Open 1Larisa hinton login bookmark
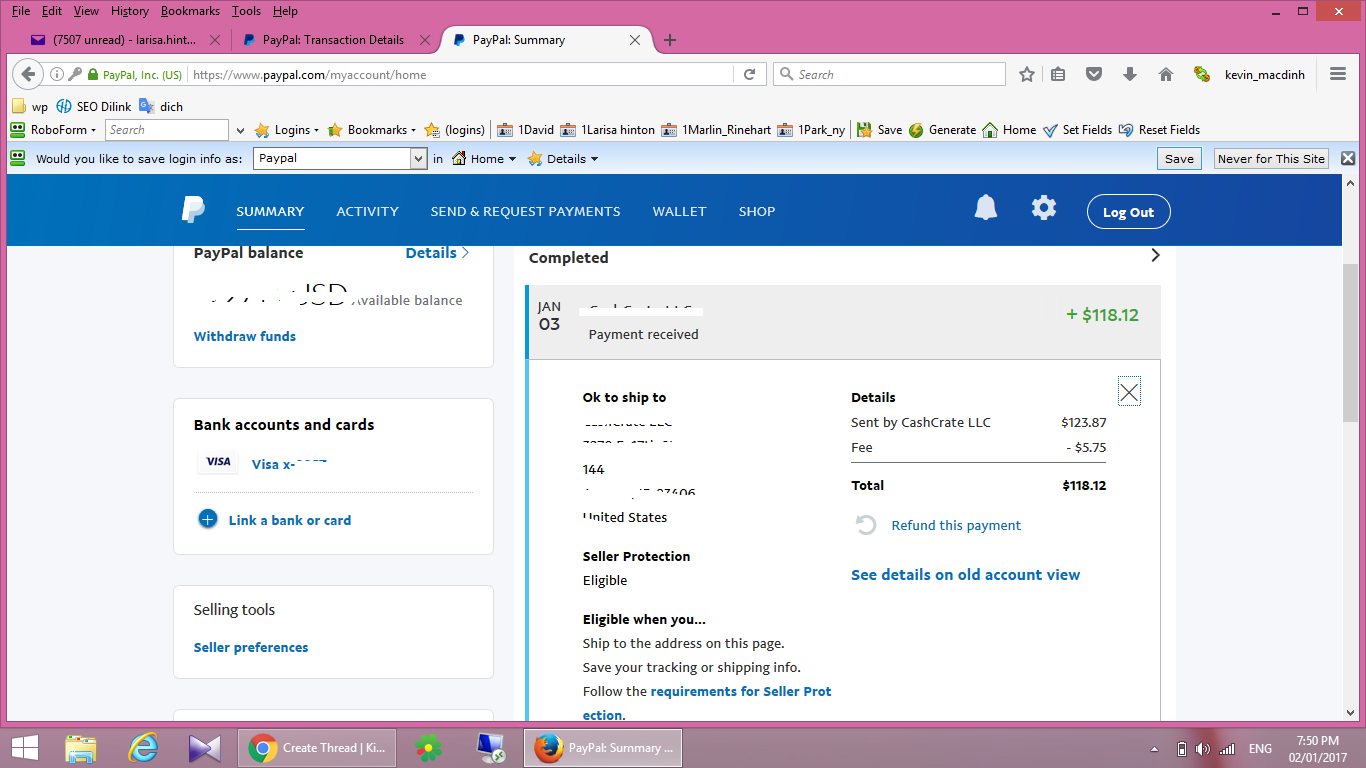Viewport: 1366px width, 768px height. (x=608, y=130)
